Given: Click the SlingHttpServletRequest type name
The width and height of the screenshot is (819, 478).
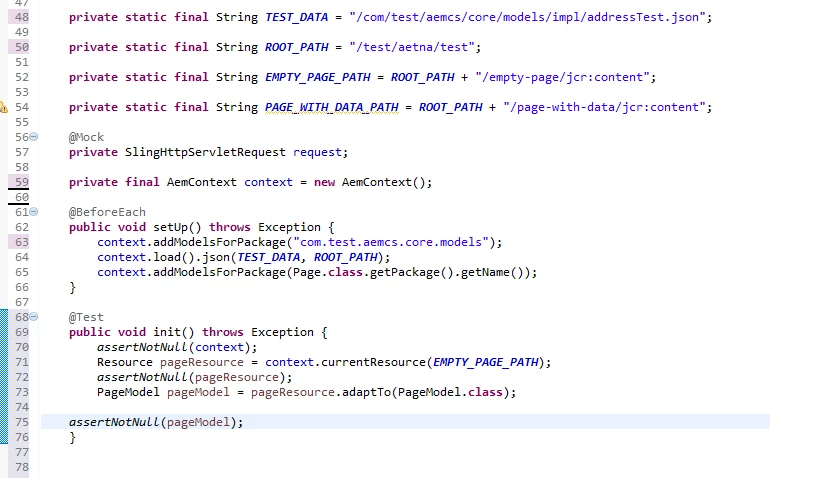Looking at the screenshot, I should (x=205, y=152).
